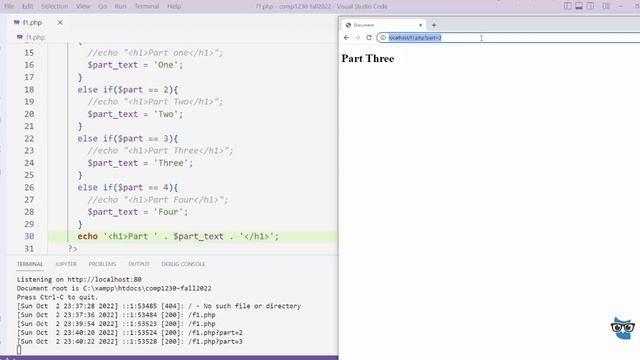Screen dimensions: 640x360
Task: Open the Selection menu
Action: pyautogui.click(x=54, y=7)
